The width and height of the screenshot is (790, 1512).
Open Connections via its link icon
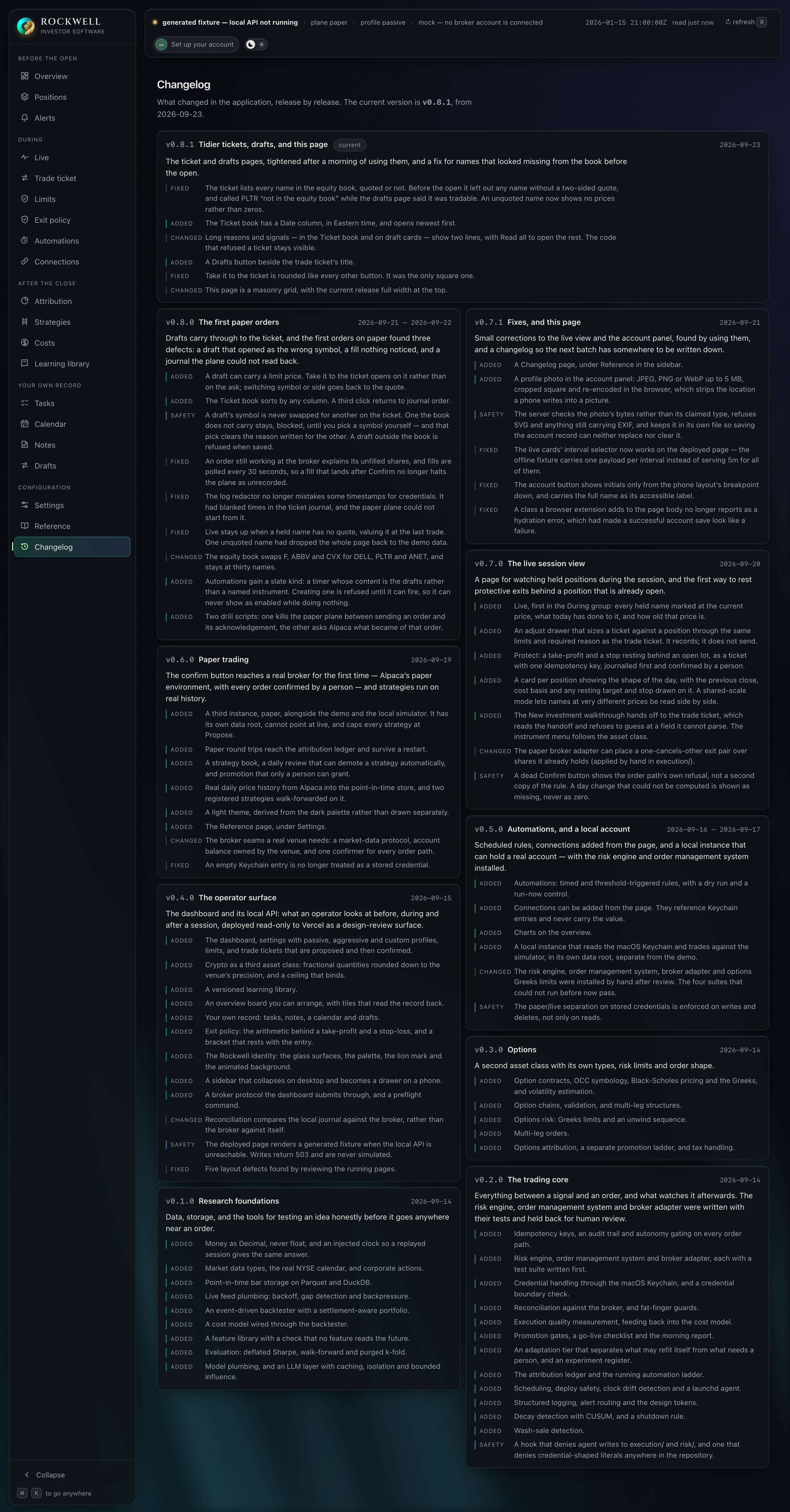click(25, 261)
